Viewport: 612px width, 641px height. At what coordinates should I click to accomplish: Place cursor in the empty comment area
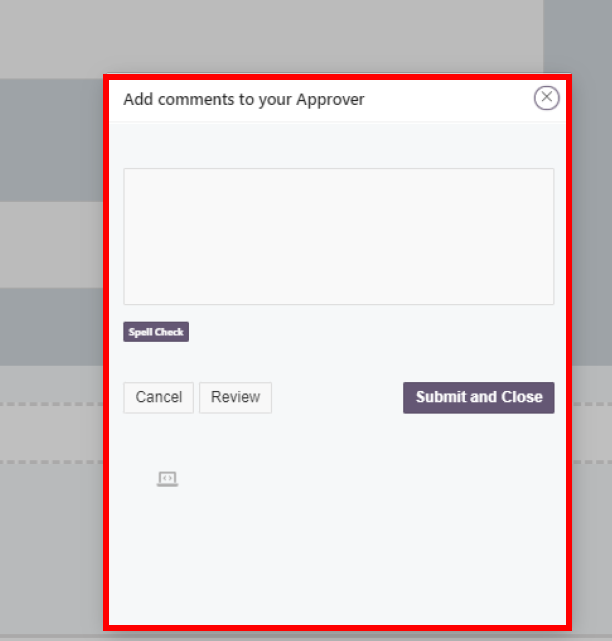click(x=338, y=236)
